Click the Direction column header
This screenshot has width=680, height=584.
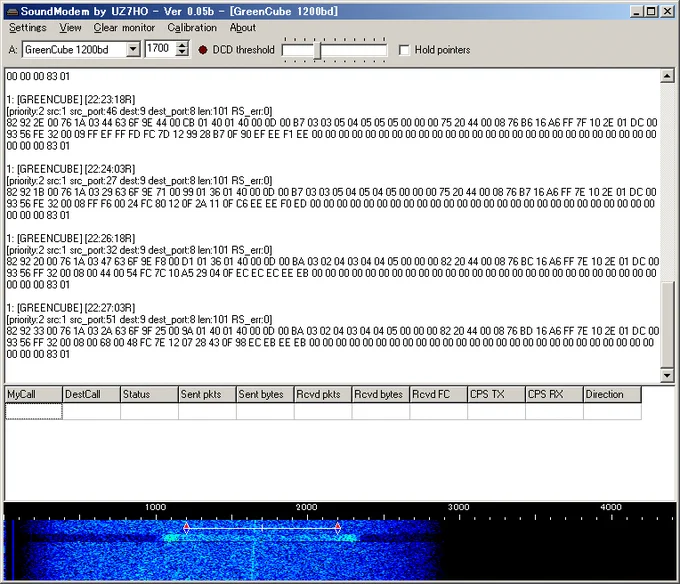tap(612, 395)
